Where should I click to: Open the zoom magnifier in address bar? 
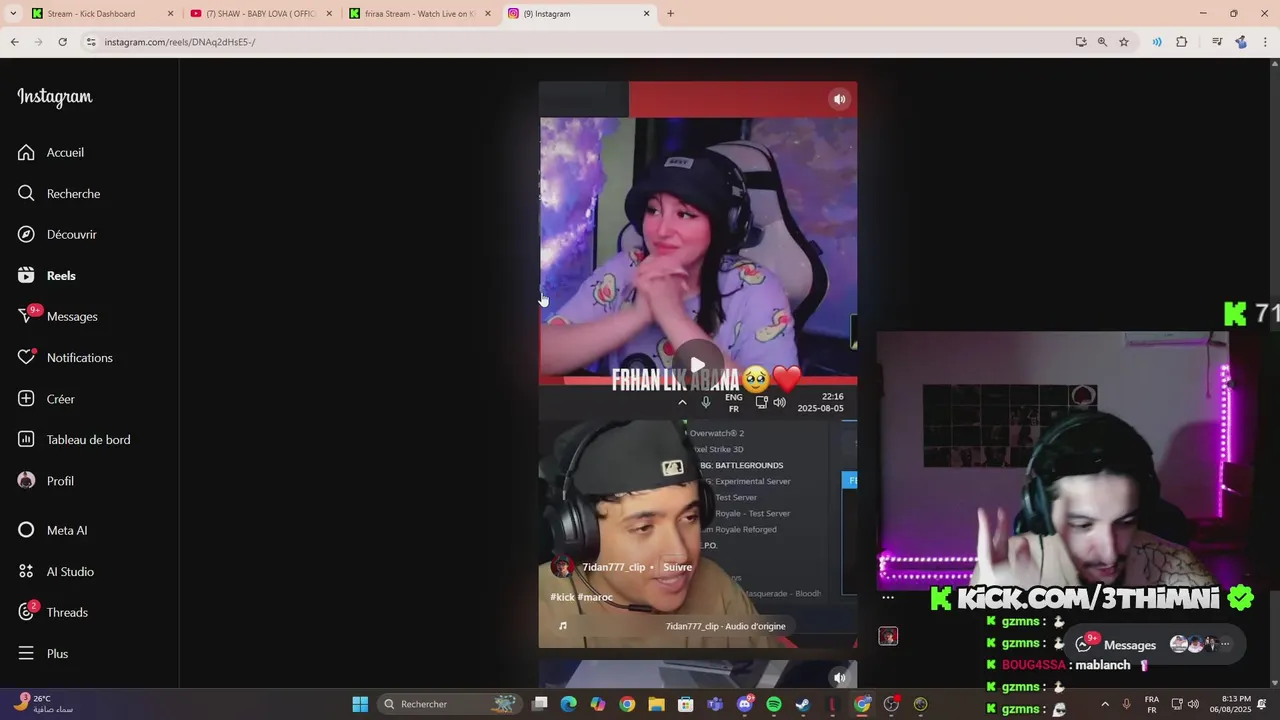click(1102, 42)
